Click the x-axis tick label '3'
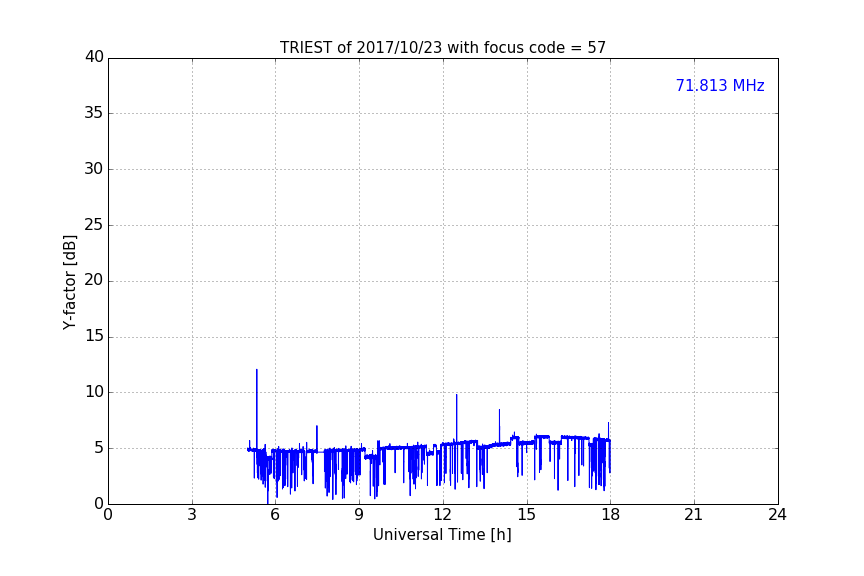The image size is (864, 576). [x=192, y=515]
